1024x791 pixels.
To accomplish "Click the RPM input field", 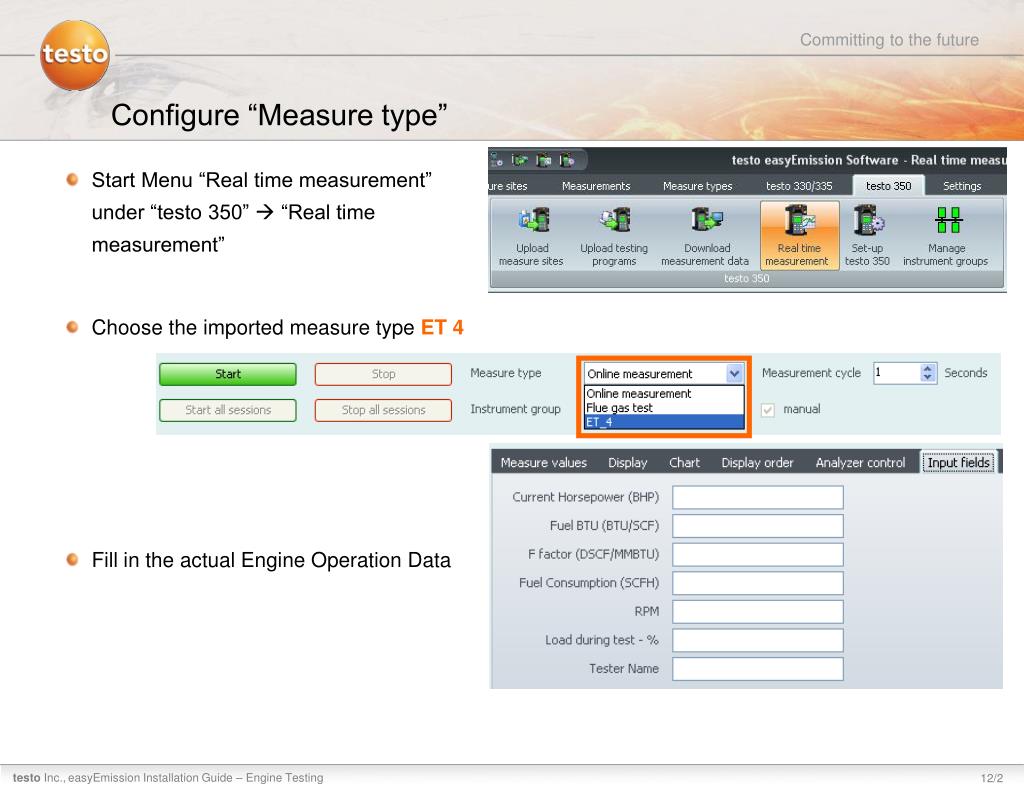I will click(x=758, y=612).
